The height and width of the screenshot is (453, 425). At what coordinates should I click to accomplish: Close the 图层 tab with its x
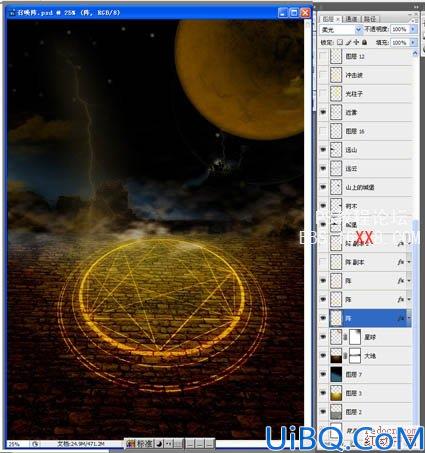(338, 19)
